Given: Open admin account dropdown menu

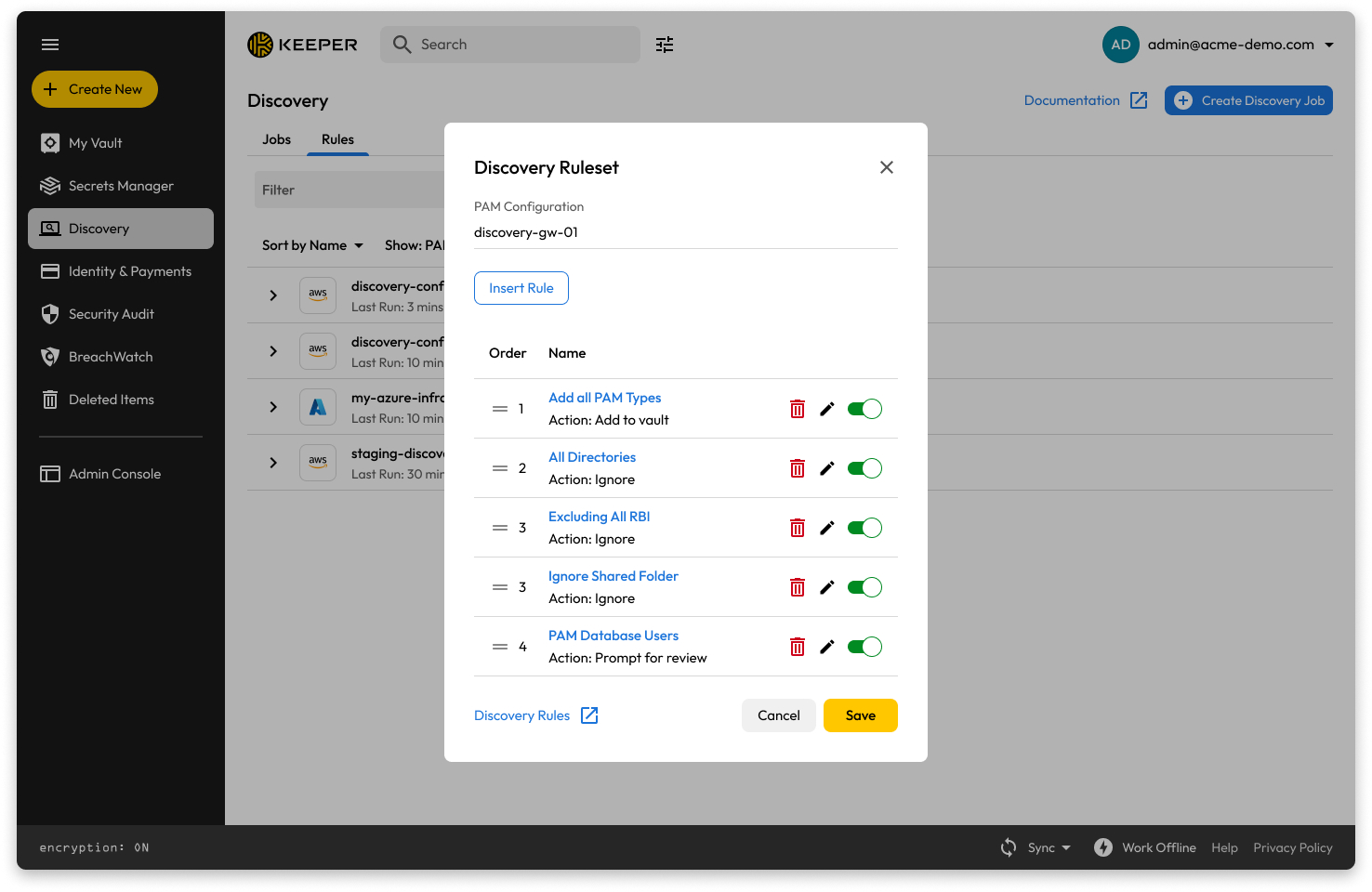Looking at the screenshot, I should coord(1329,45).
